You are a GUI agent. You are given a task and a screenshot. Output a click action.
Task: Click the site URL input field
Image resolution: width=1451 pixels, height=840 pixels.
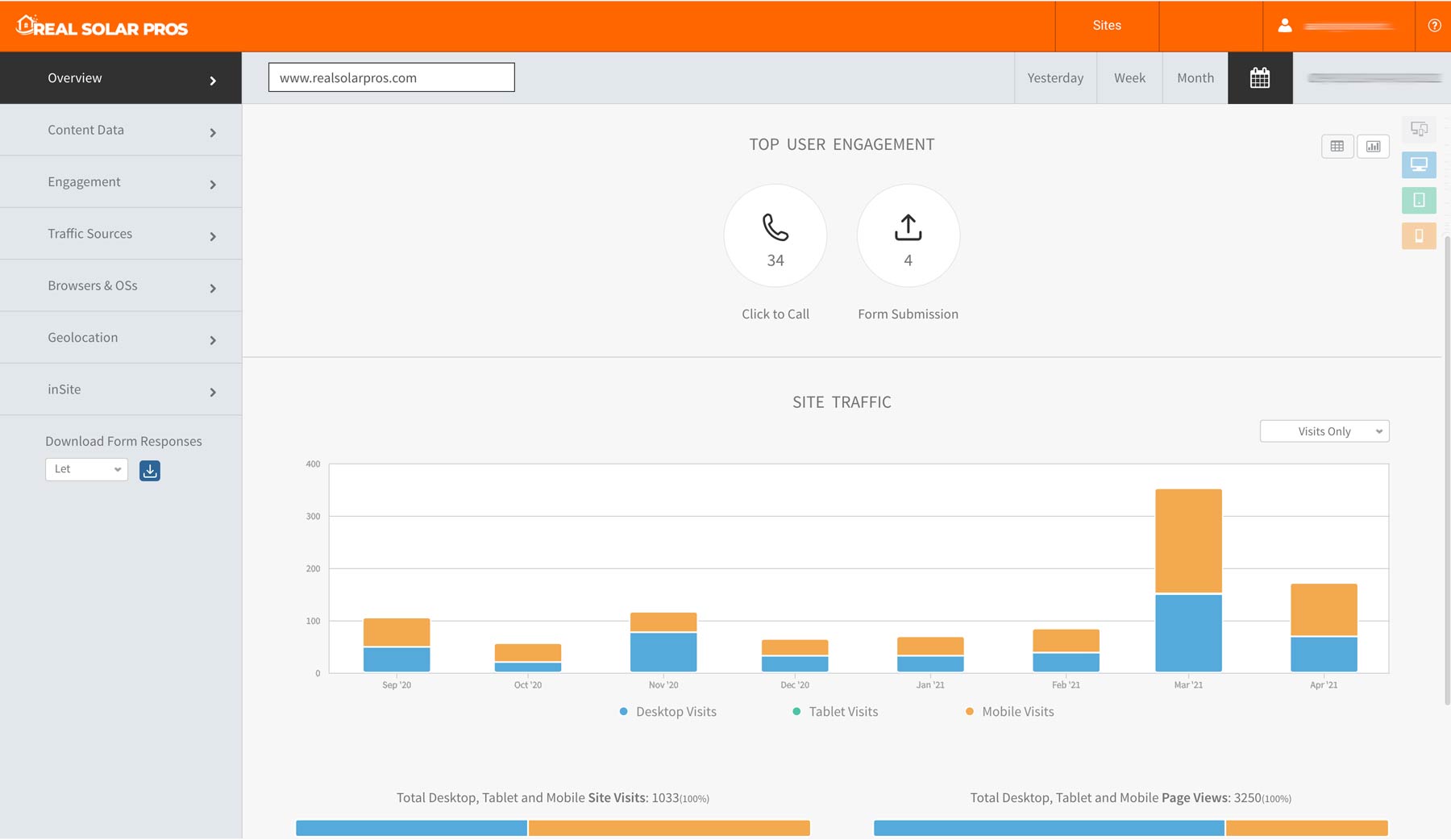coord(392,77)
